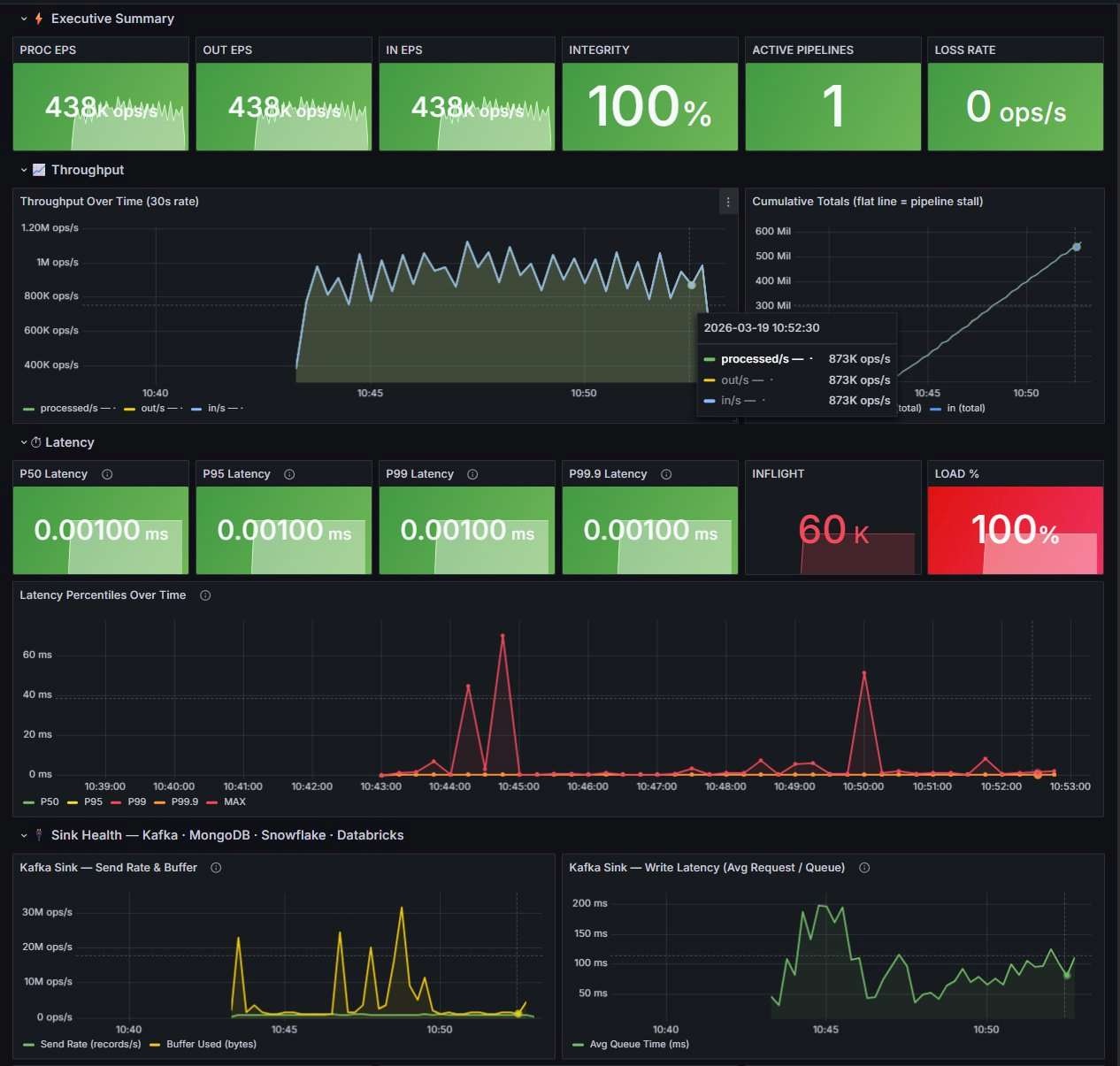
Task: Collapse the Sink Health row using its chevron
Action: pos(24,835)
